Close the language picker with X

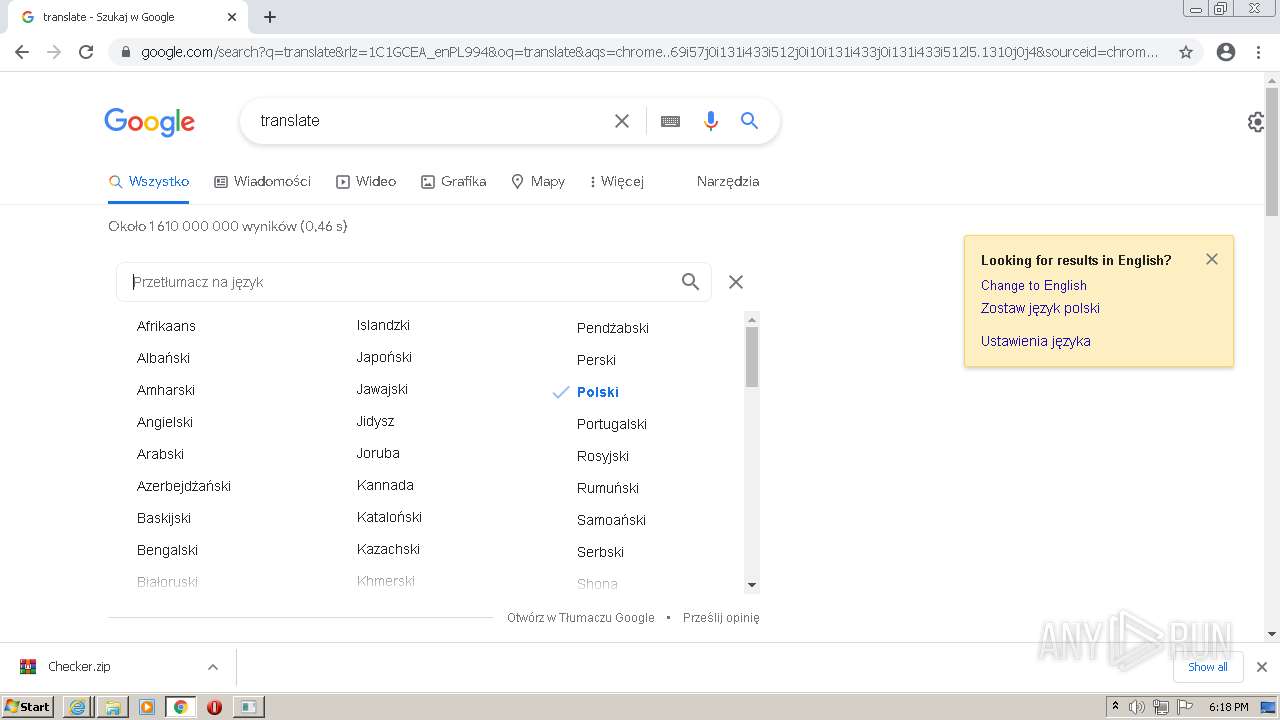pyautogui.click(x=736, y=282)
